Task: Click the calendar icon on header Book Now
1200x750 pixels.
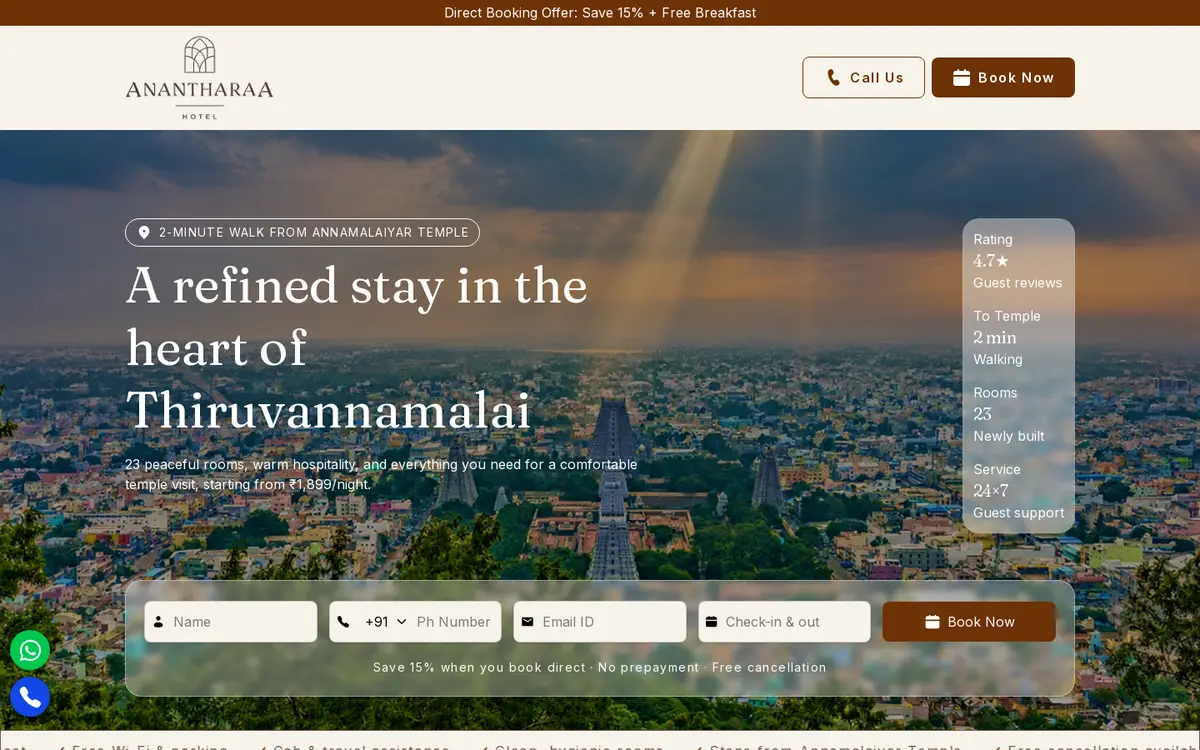Action: [x=961, y=77]
